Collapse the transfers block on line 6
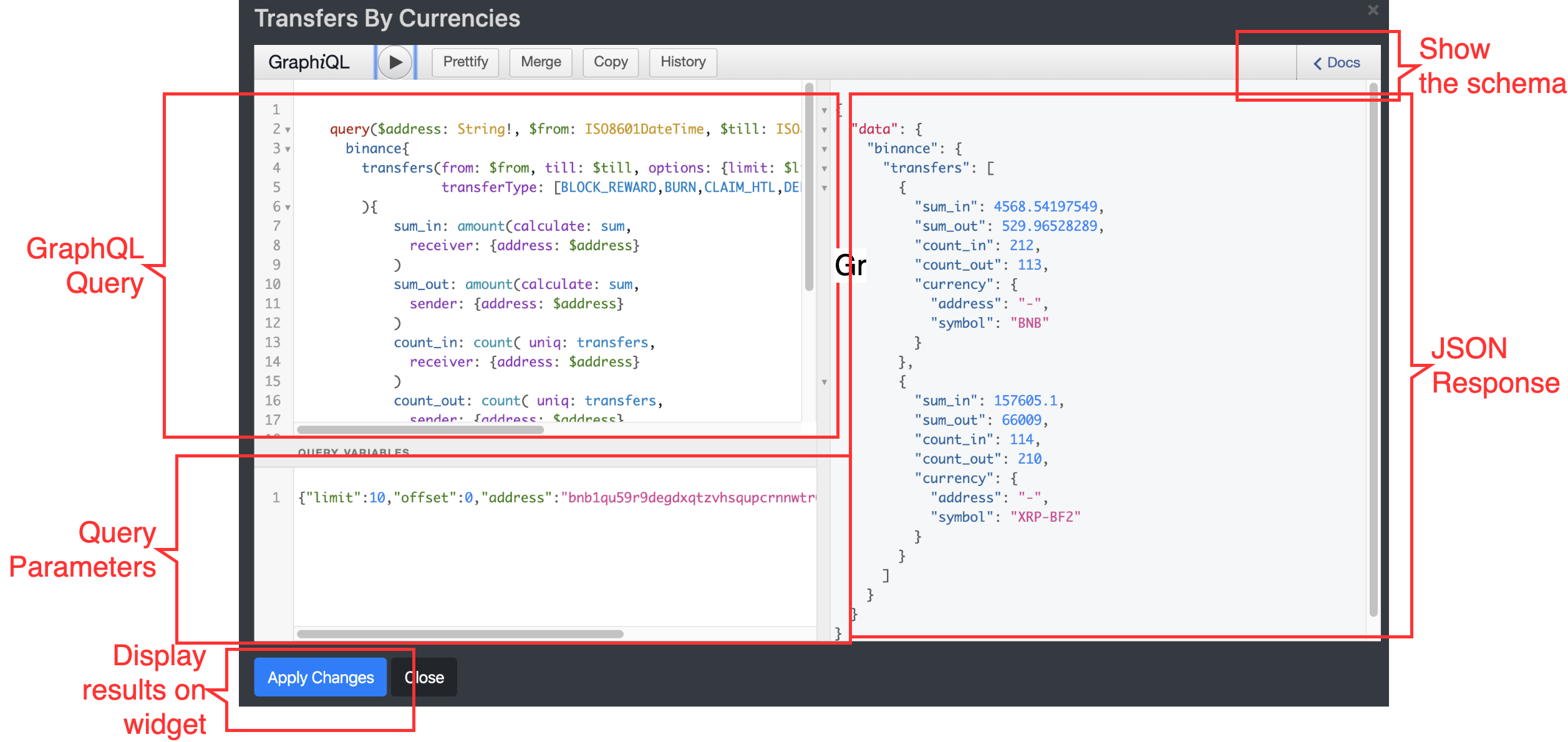1568x742 pixels. [x=286, y=206]
